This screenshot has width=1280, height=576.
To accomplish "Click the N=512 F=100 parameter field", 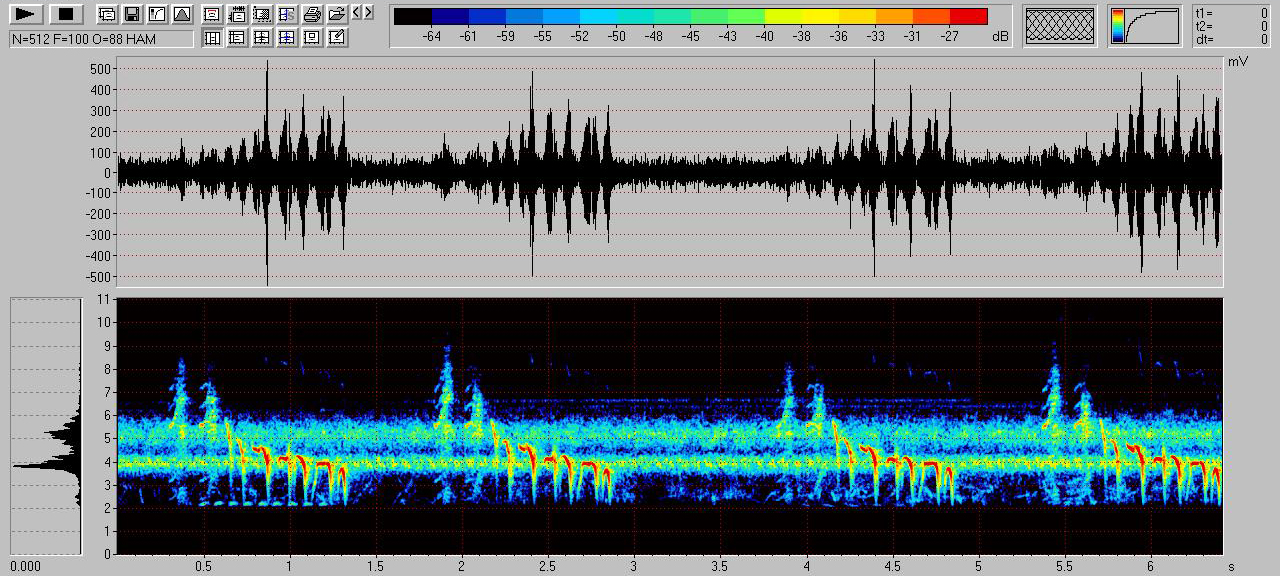I will 101,39.
